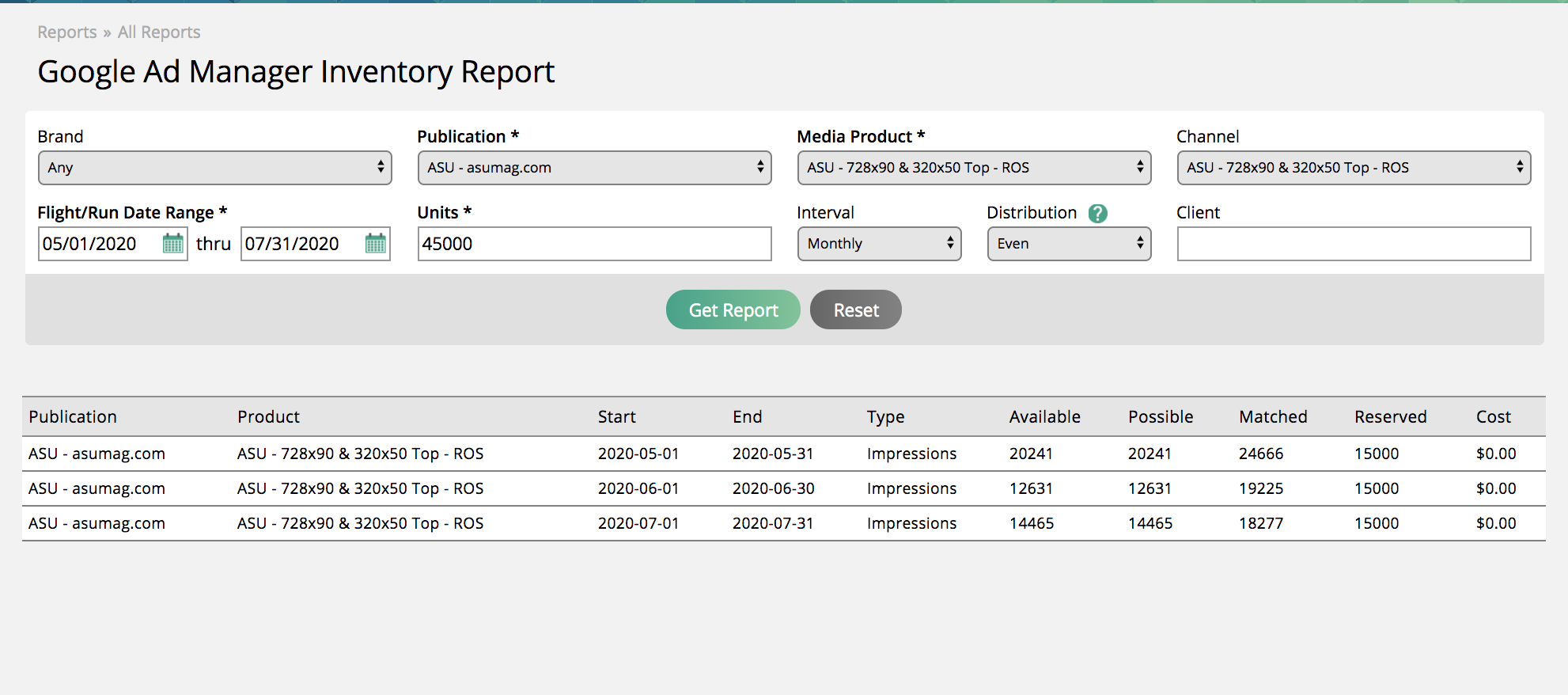The width and height of the screenshot is (1568, 695).
Task: Focus the Units field showing 45000
Action: [x=595, y=244]
